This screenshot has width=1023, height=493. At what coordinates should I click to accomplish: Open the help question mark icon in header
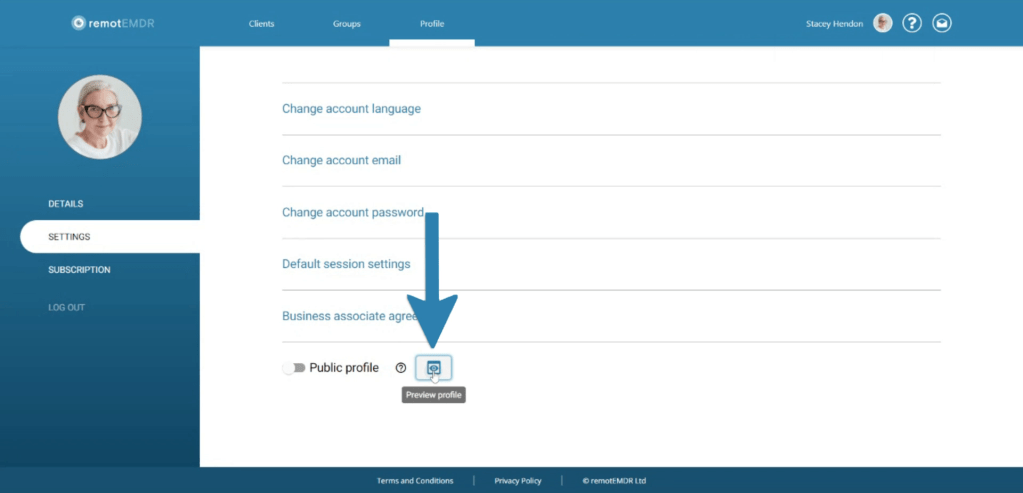click(911, 23)
